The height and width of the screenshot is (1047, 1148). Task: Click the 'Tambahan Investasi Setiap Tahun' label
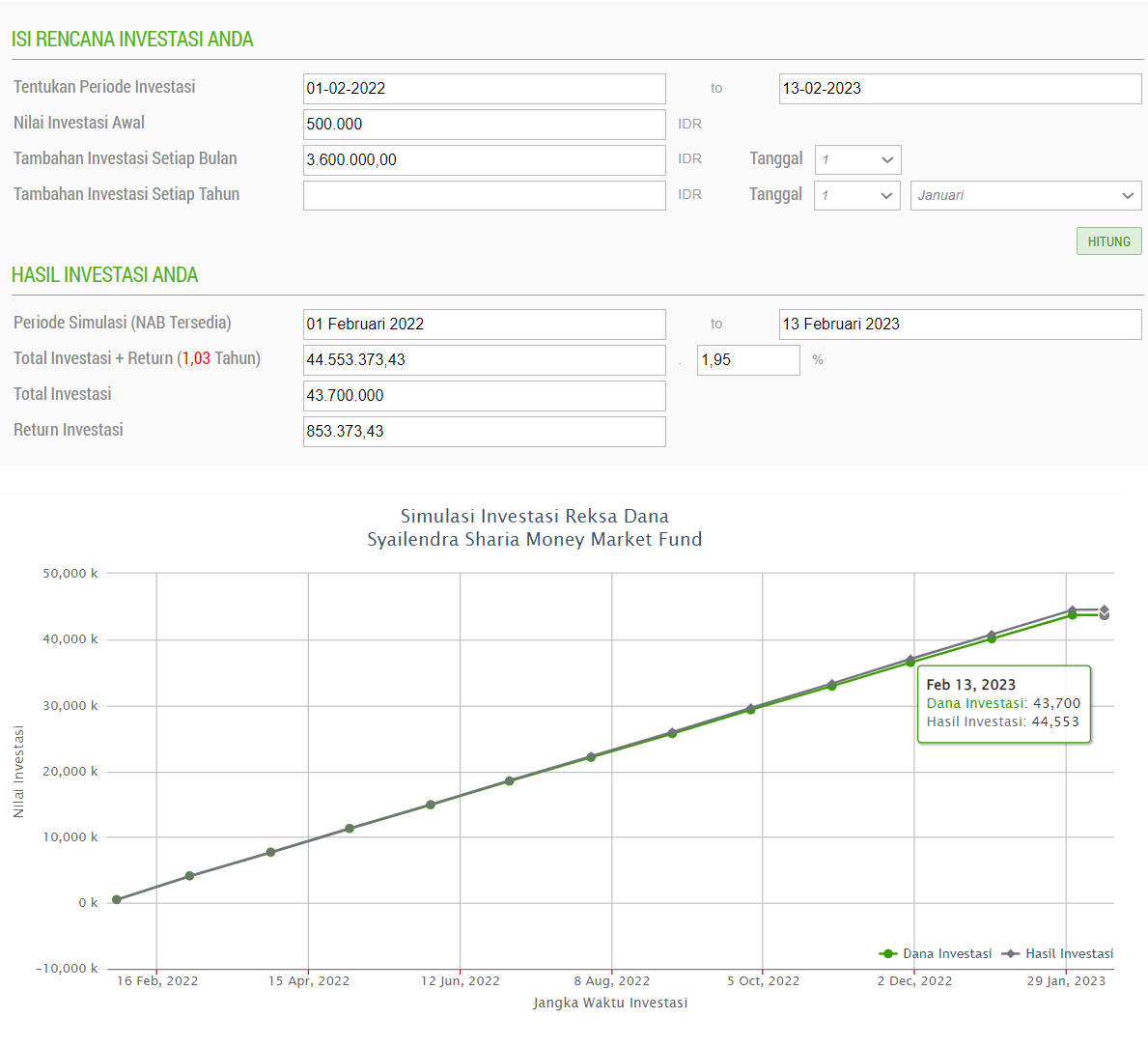126,195
